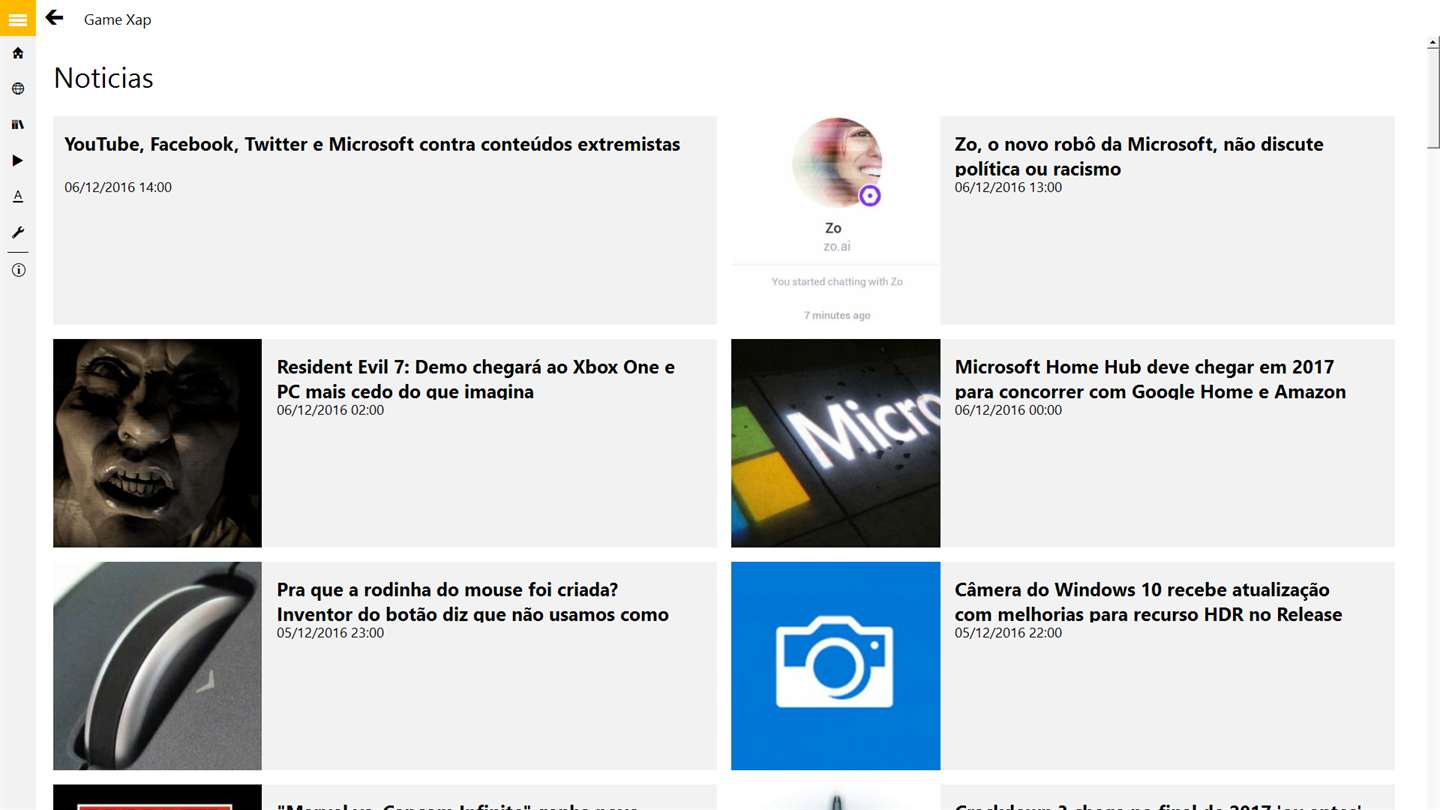The width and height of the screenshot is (1440, 810).
Task: Click the date 06/12/2016 00:00
Action: pyautogui.click(x=1008, y=410)
